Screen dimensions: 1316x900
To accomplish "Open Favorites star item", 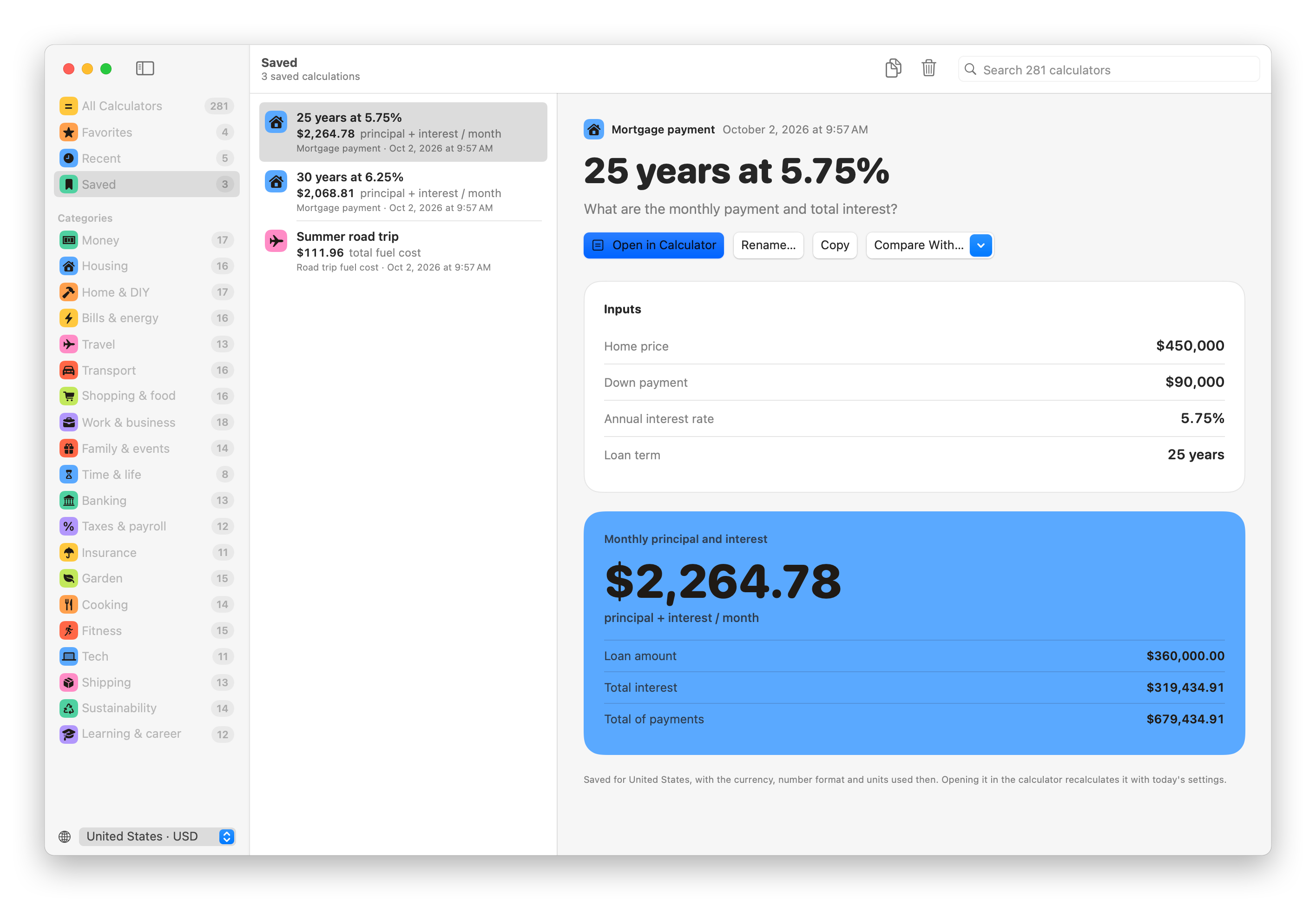I will click(147, 132).
